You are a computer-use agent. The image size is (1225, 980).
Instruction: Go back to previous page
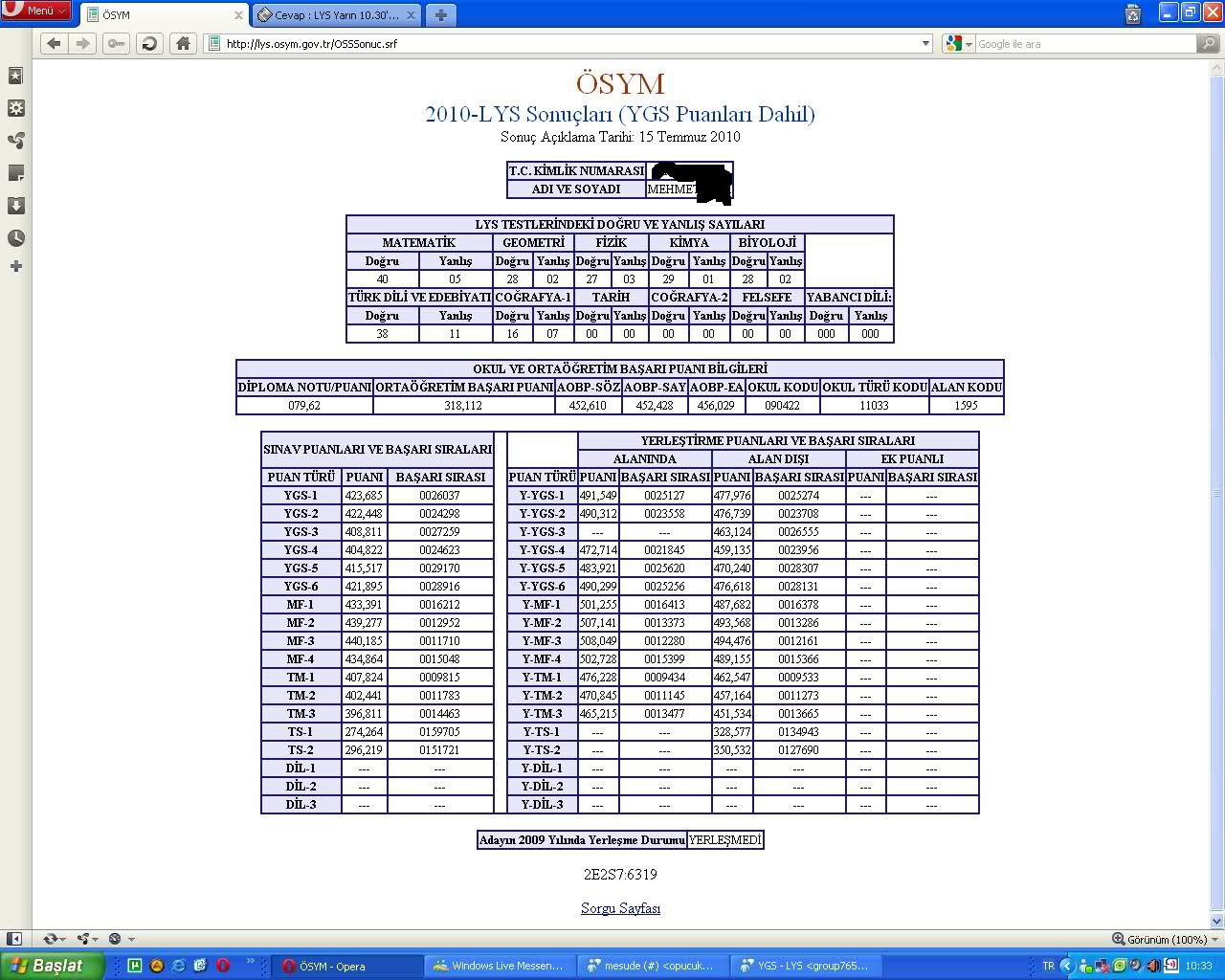tap(54, 43)
